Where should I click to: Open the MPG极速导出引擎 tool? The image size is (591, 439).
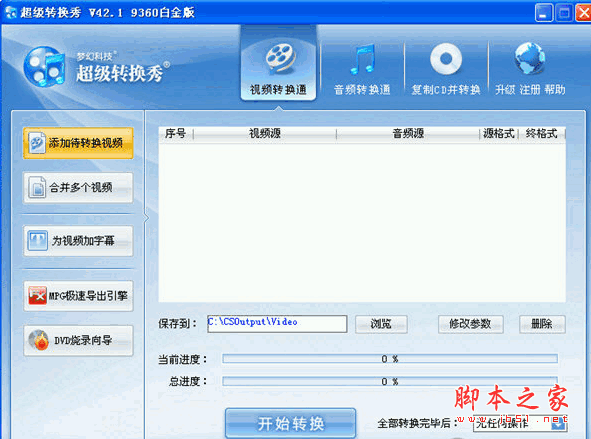78,296
